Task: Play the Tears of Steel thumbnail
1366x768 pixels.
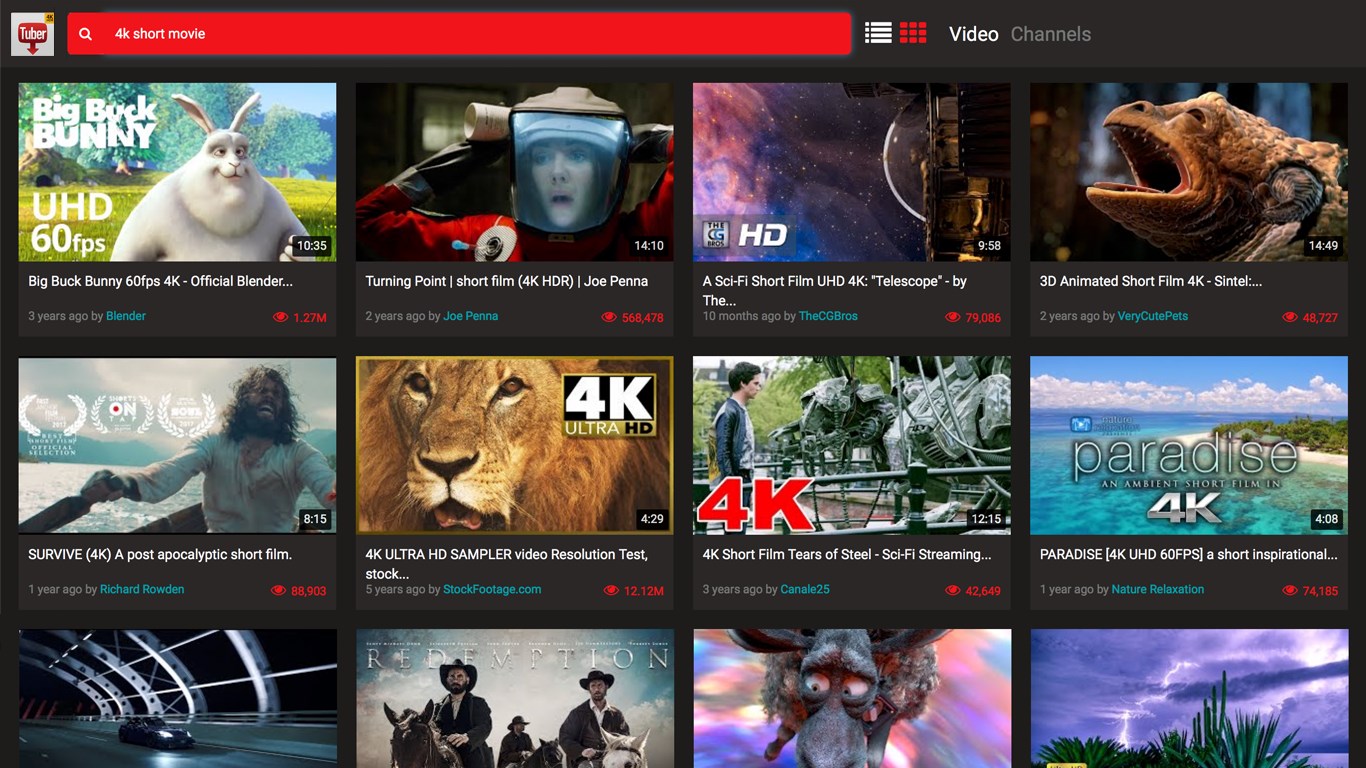Action: point(851,446)
